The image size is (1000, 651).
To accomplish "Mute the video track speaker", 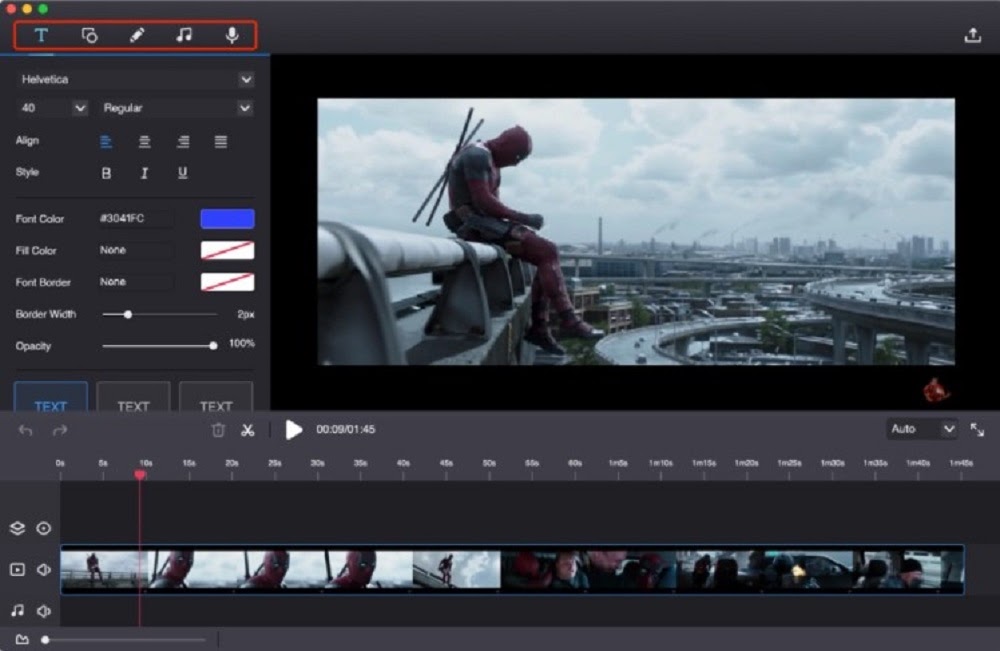I will click(43, 569).
